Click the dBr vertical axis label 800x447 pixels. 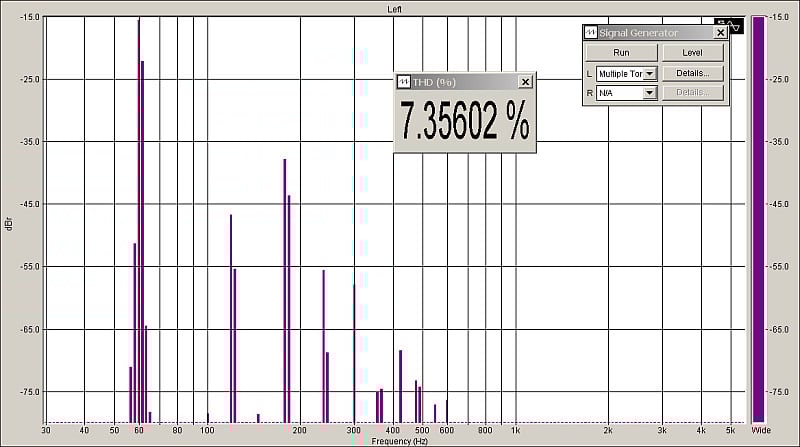point(9,225)
